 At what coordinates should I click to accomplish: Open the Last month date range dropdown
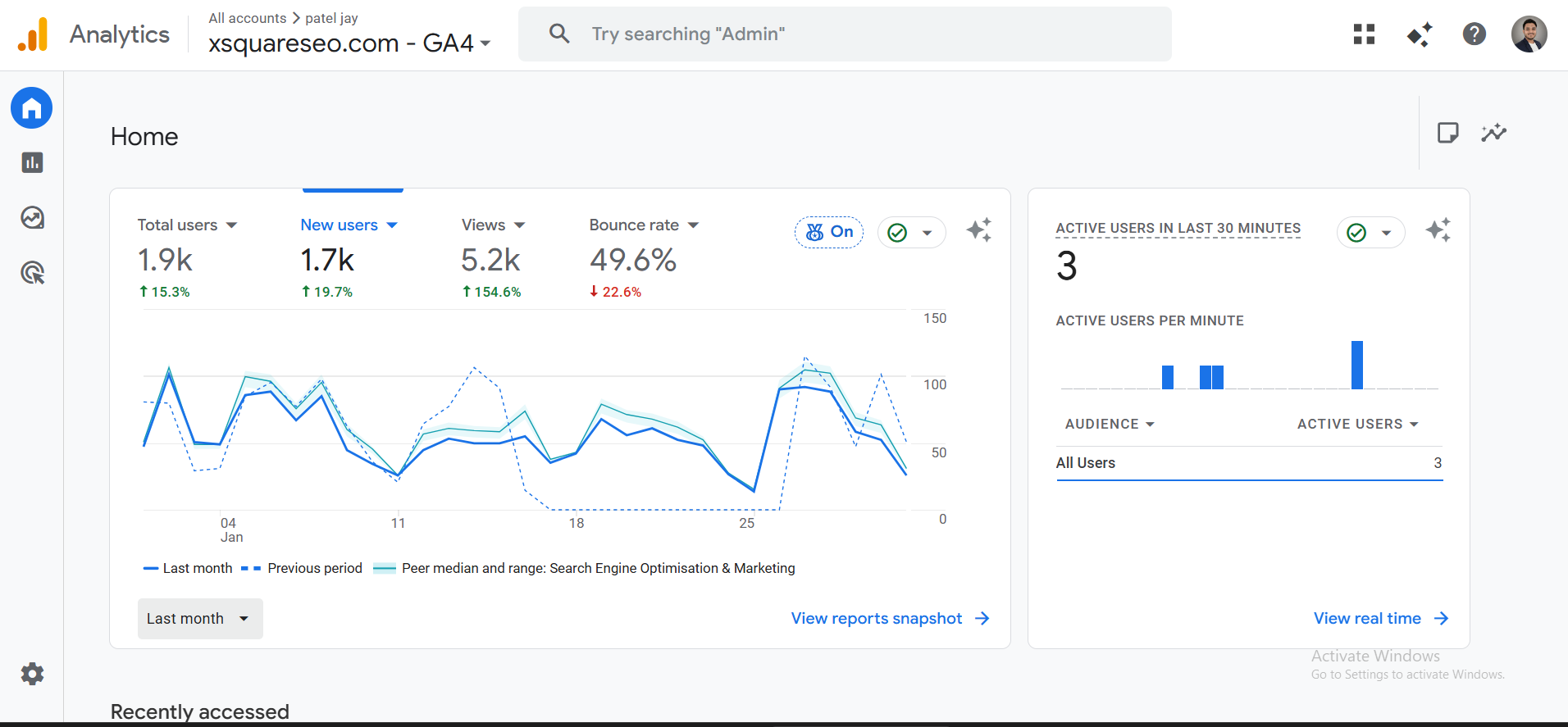200,619
